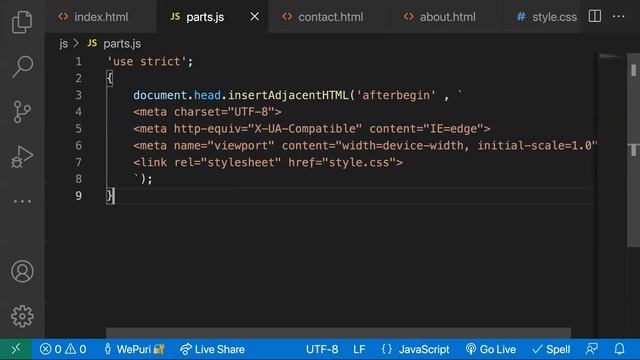Click the horizontal scrollbar of the editor
The width and height of the screenshot is (640, 360).
(338, 333)
